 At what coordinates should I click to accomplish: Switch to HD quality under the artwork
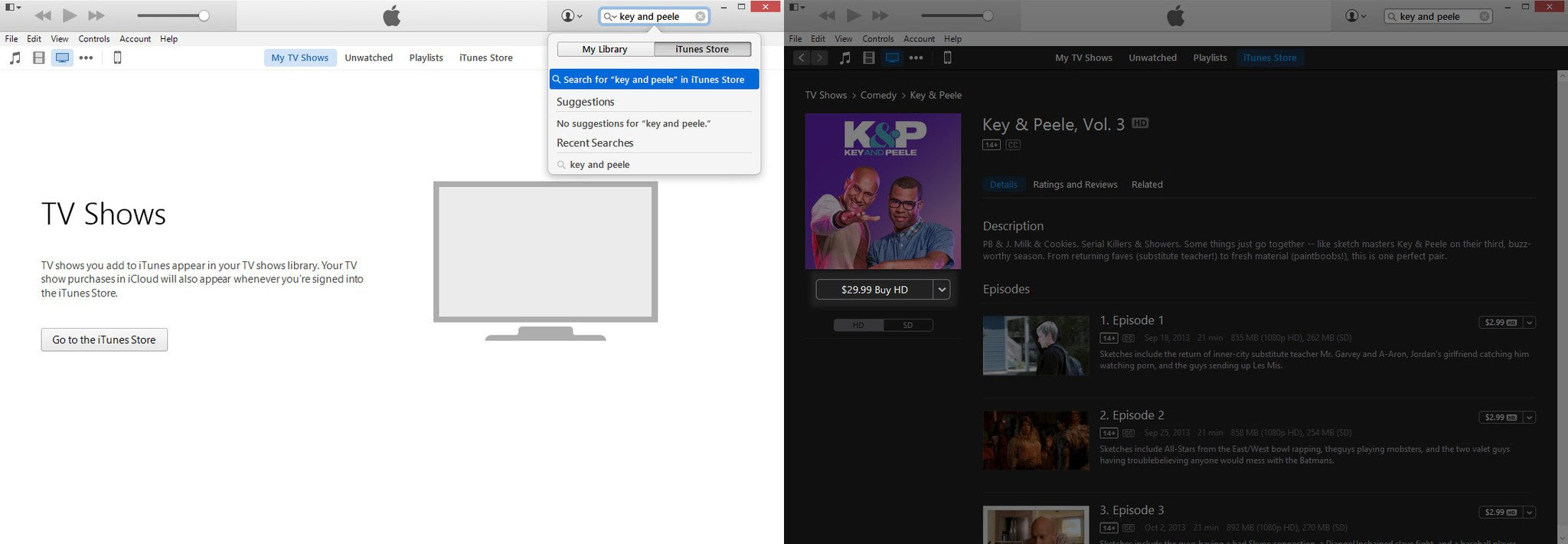[858, 325]
